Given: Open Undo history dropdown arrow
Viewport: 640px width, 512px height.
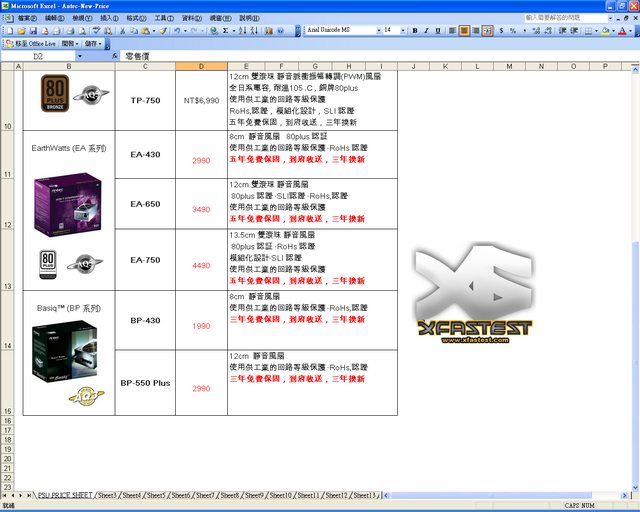Looking at the screenshot, I should pos(185,31).
